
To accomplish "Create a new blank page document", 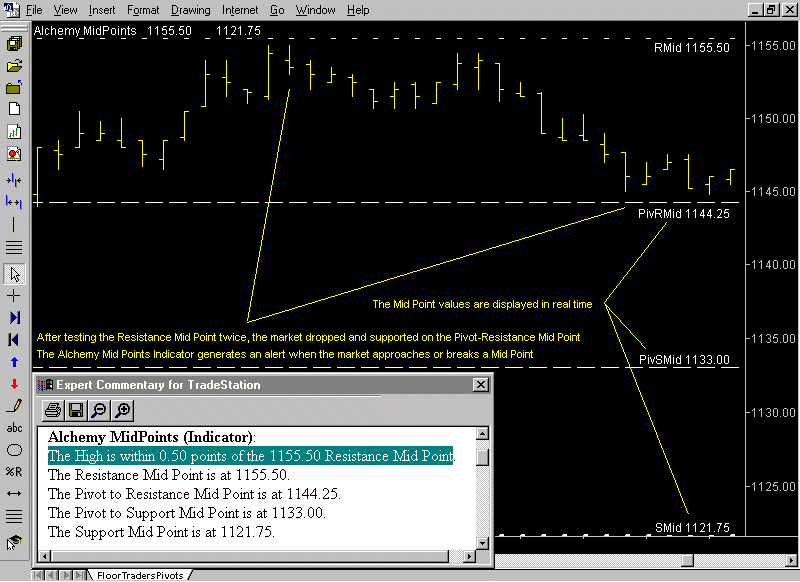I will (x=14, y=109).
